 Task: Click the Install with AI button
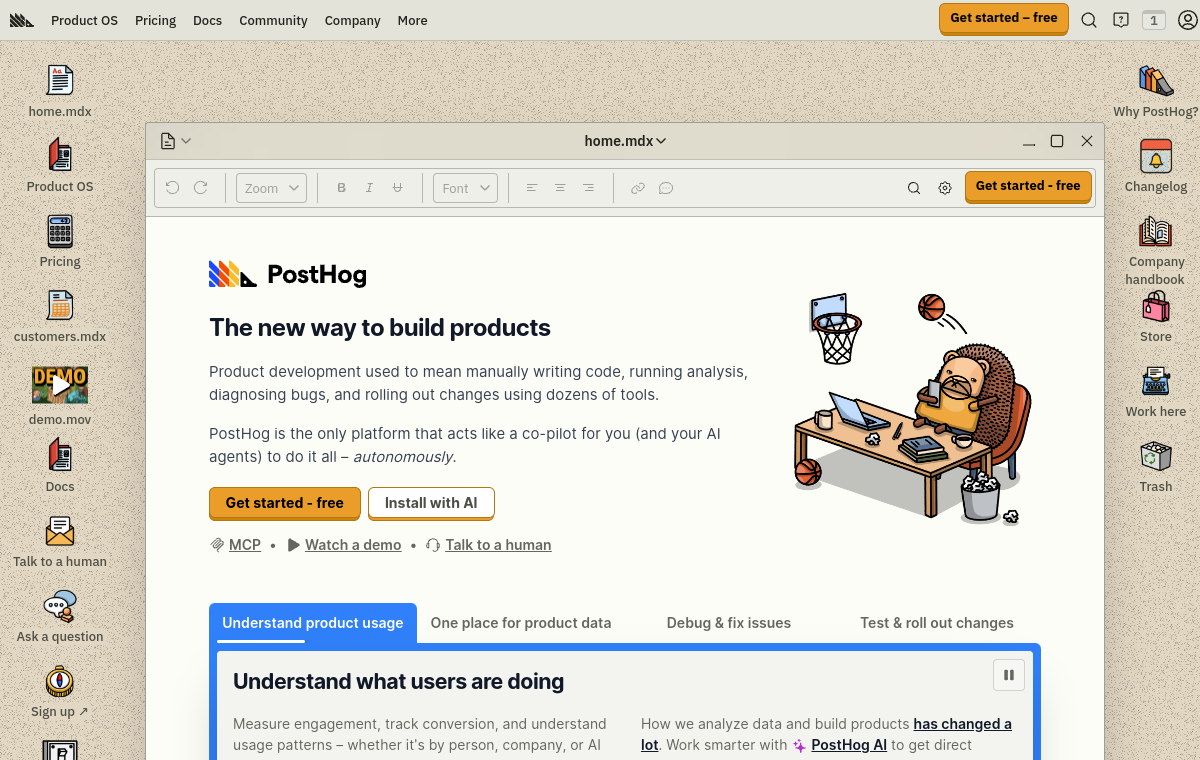pyautogui.click(x=431, y=503)
